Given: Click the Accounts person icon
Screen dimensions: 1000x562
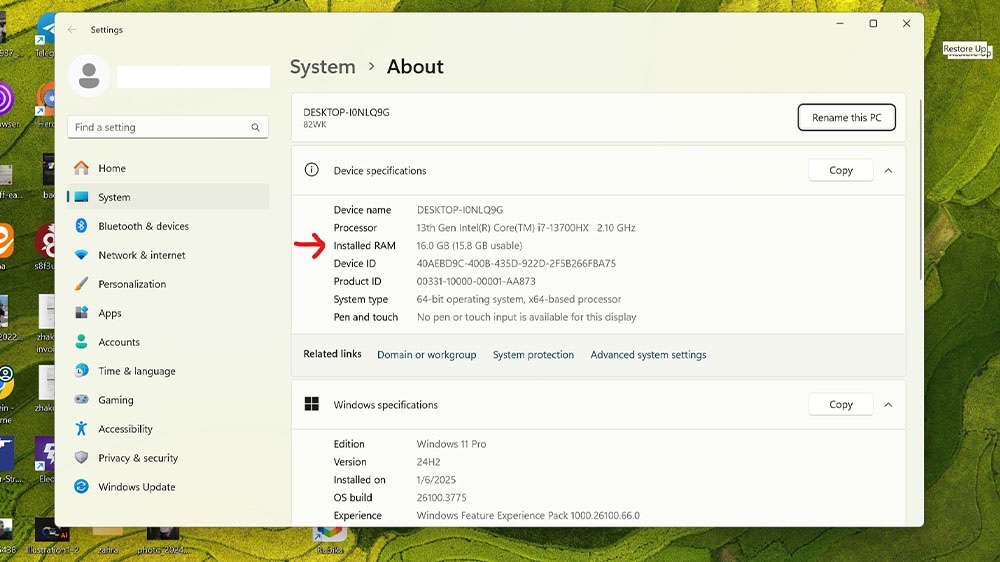Looking at the screenshot, I should pos(81,342).
